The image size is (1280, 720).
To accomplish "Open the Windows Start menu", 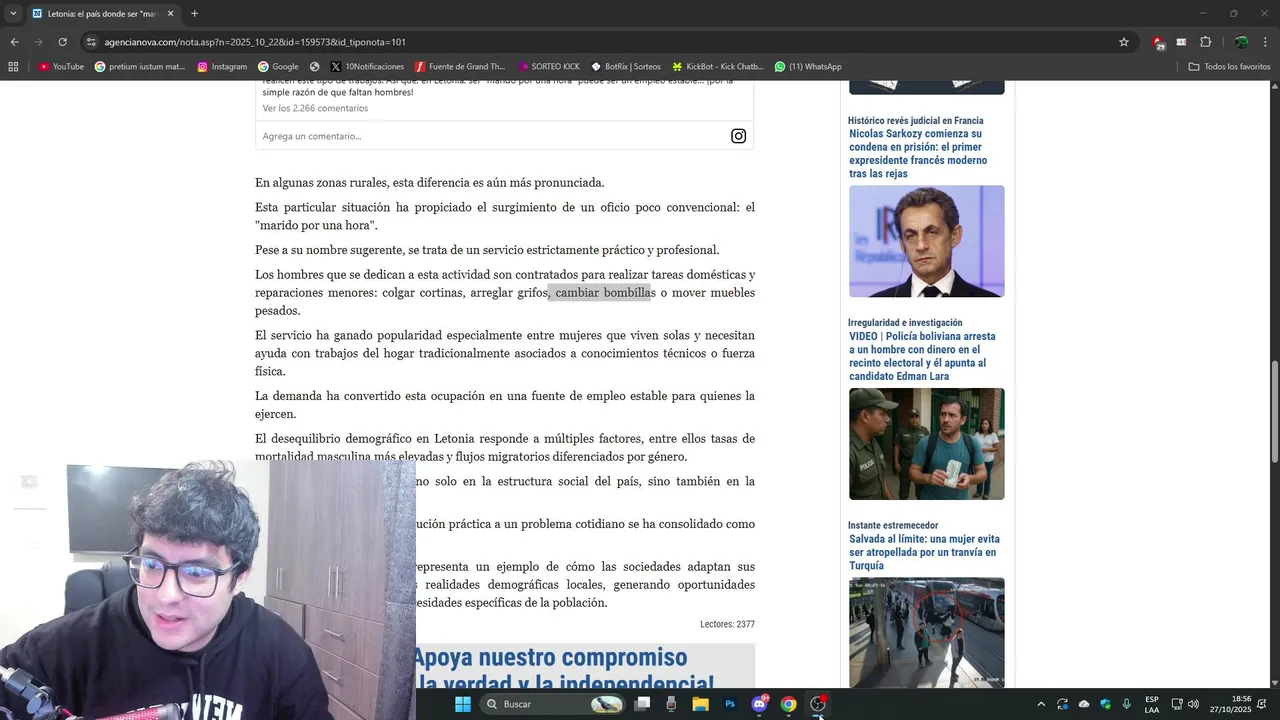I will point(463,704).
